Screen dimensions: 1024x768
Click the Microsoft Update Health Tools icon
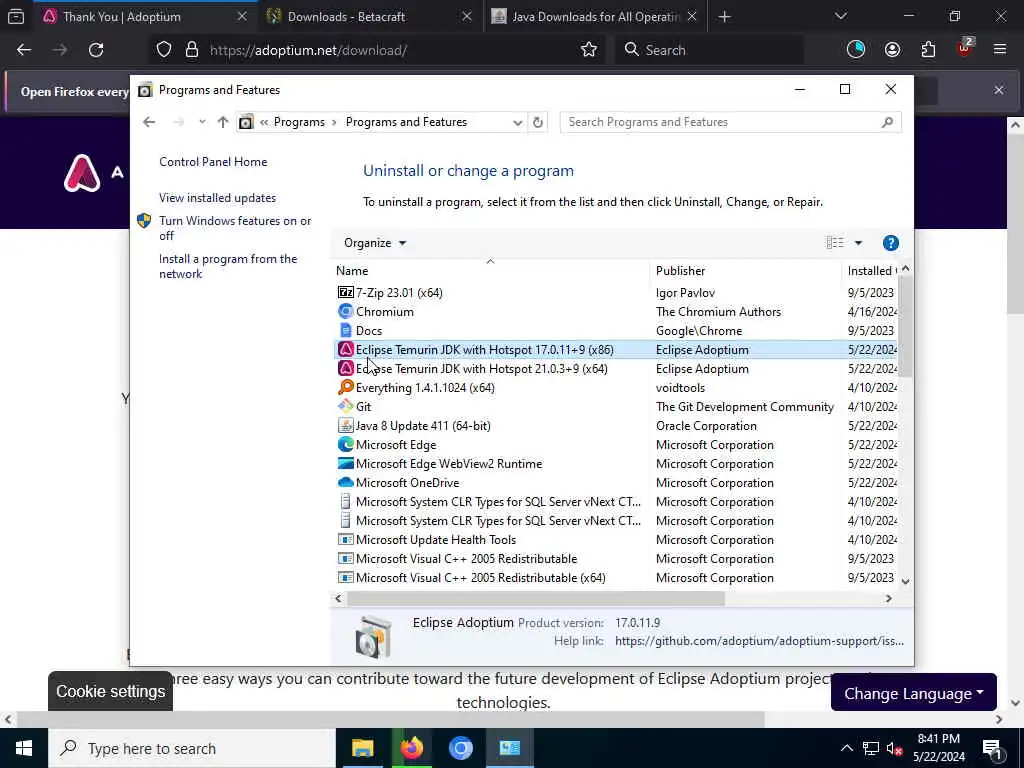click(345, 539)
